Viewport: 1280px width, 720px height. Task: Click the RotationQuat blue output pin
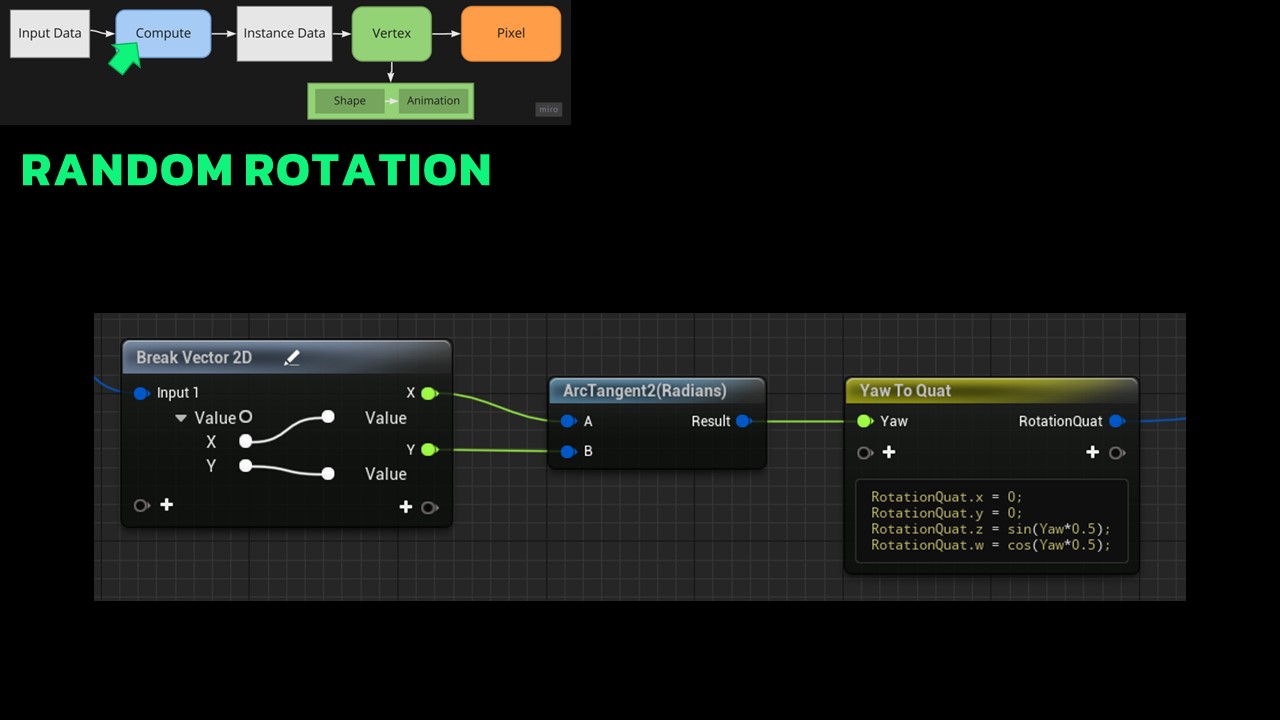point(1116,421)
